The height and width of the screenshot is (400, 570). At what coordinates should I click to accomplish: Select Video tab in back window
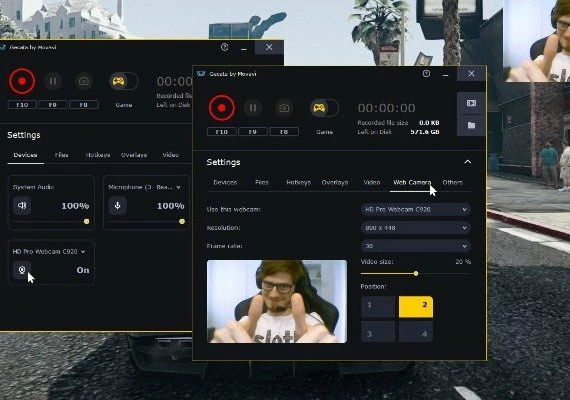(170, 155)
